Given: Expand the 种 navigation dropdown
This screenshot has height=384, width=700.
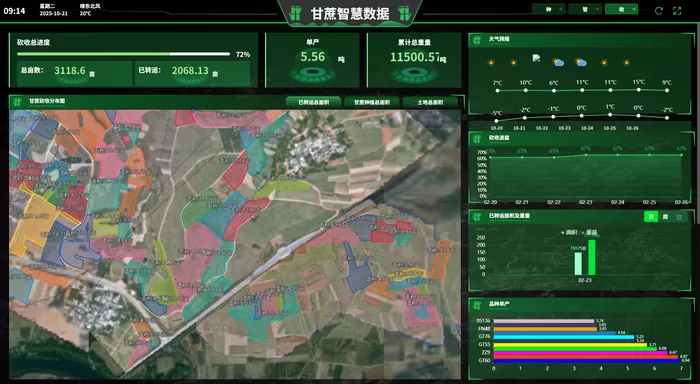Looking at the screenshot, I should (549, 9).
